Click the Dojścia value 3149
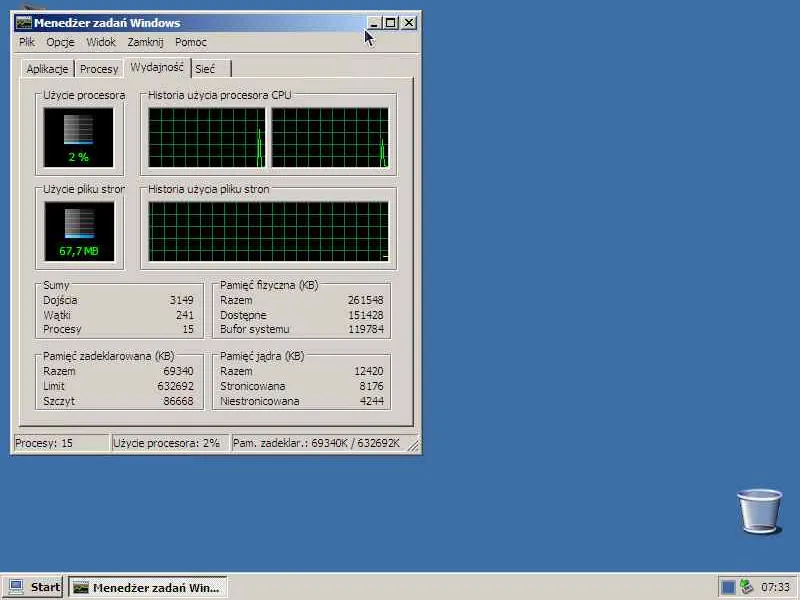Image resolution: width=800 pixels, height=600 pixels. (182, 300)
